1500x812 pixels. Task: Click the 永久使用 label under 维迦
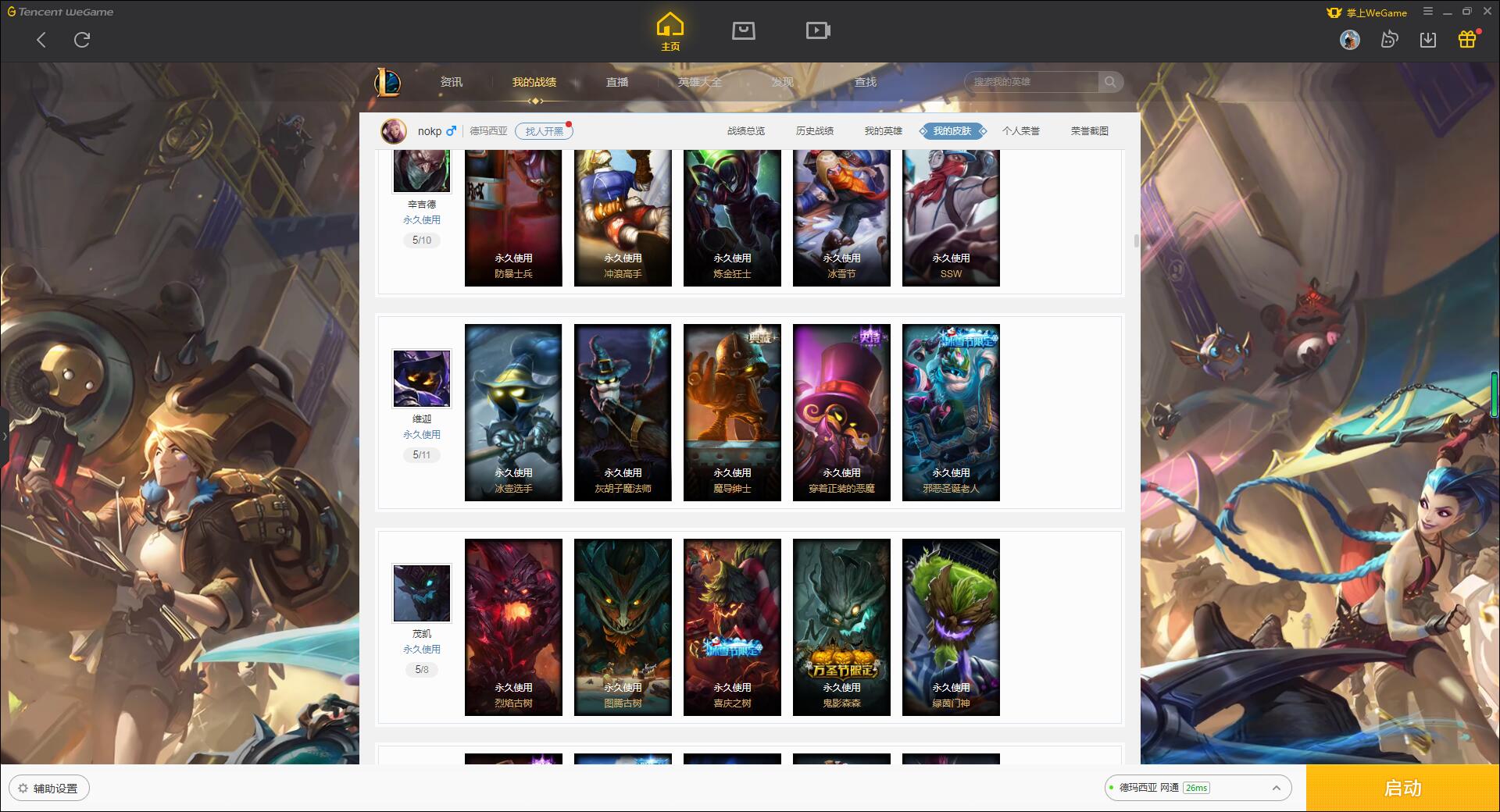(422, 434)
